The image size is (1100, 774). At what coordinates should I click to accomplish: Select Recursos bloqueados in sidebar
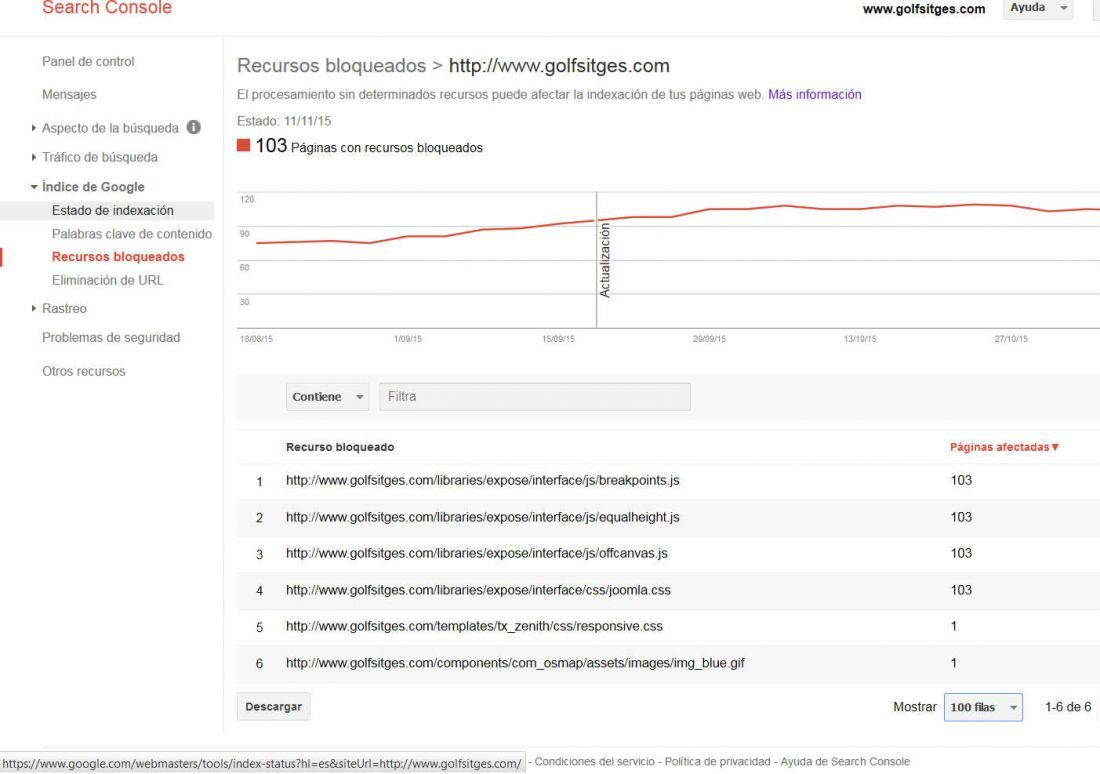tap(118, 257)
